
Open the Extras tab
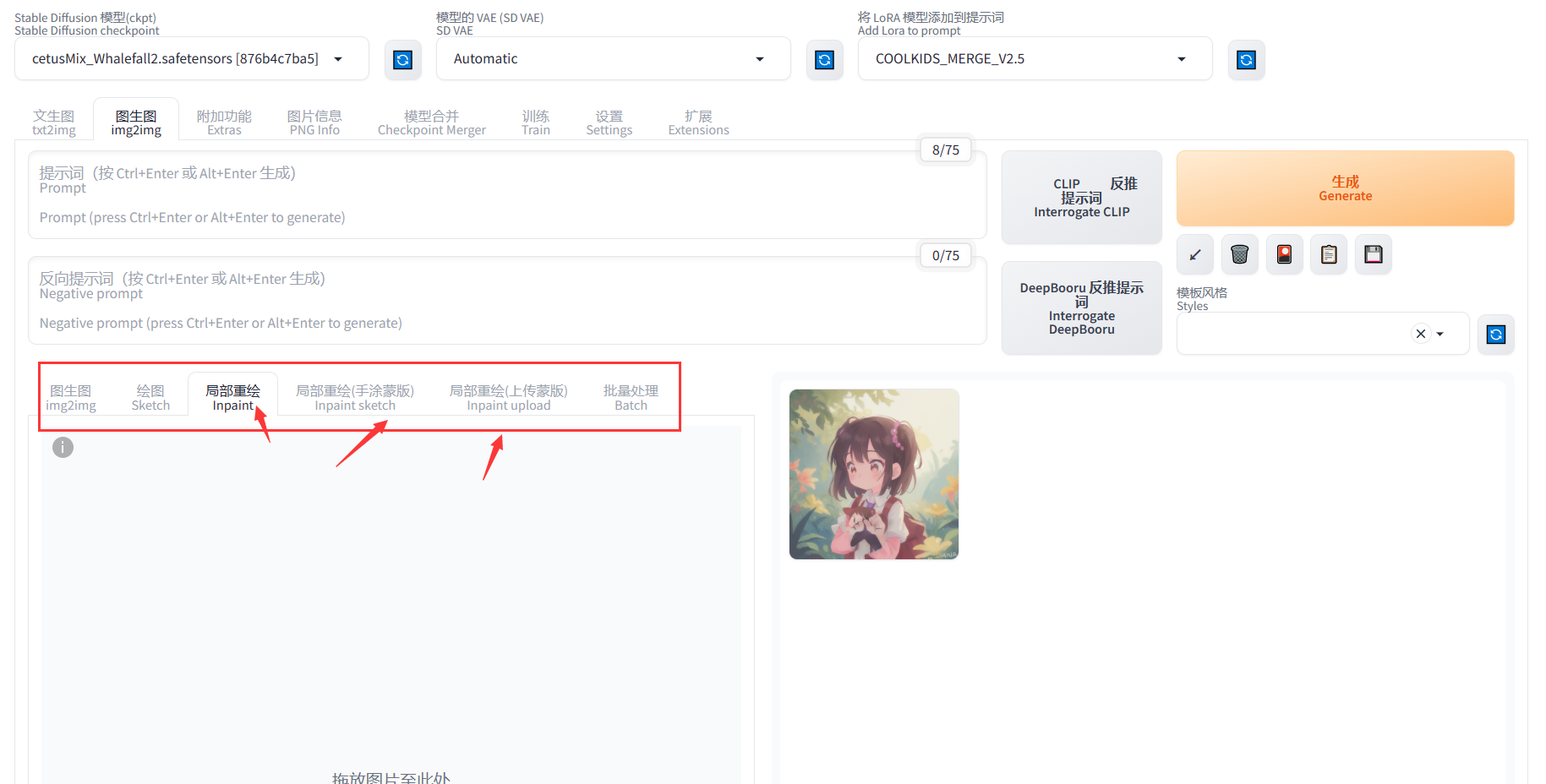(x=224, y=122)
